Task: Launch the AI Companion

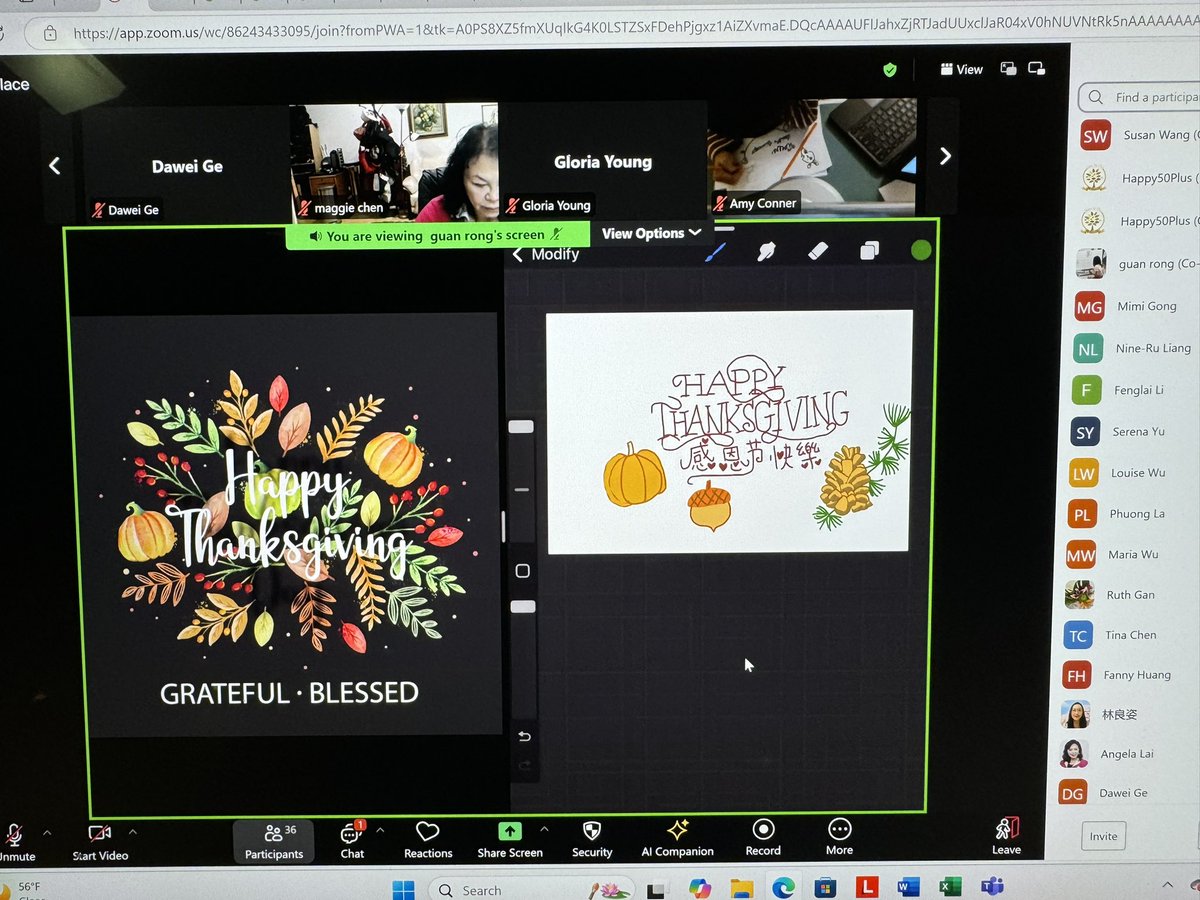Action: (x=677, y=840)
